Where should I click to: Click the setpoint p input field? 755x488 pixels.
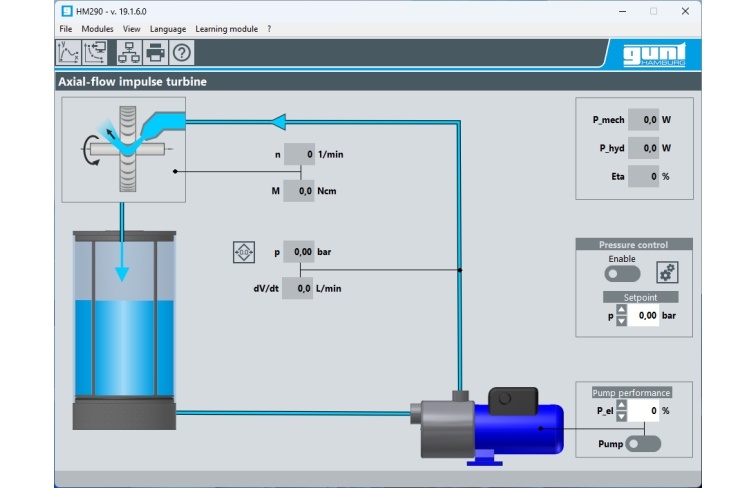coord(643,316)
